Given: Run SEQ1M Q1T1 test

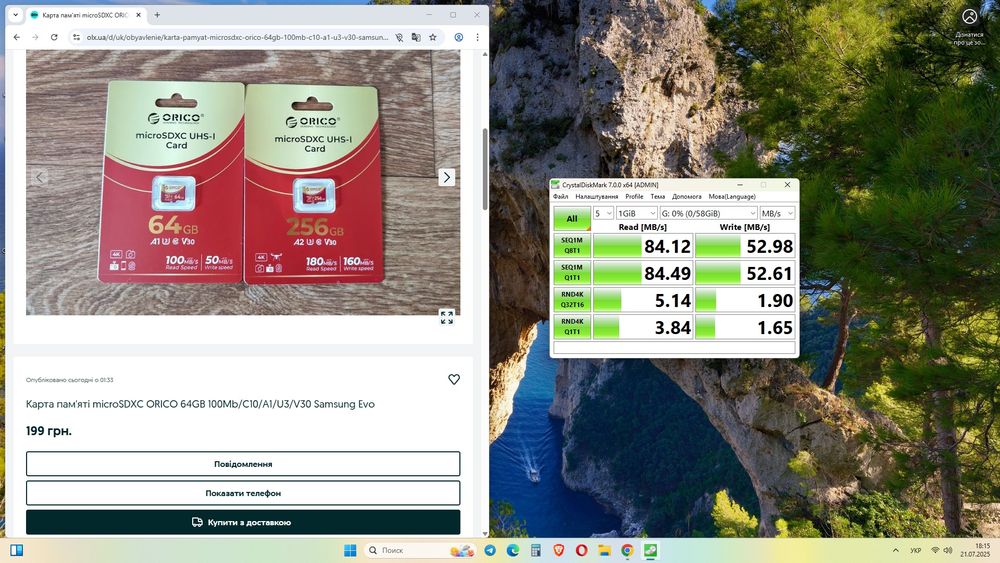Looking at the screenshot, I should (x=572, y=272).
